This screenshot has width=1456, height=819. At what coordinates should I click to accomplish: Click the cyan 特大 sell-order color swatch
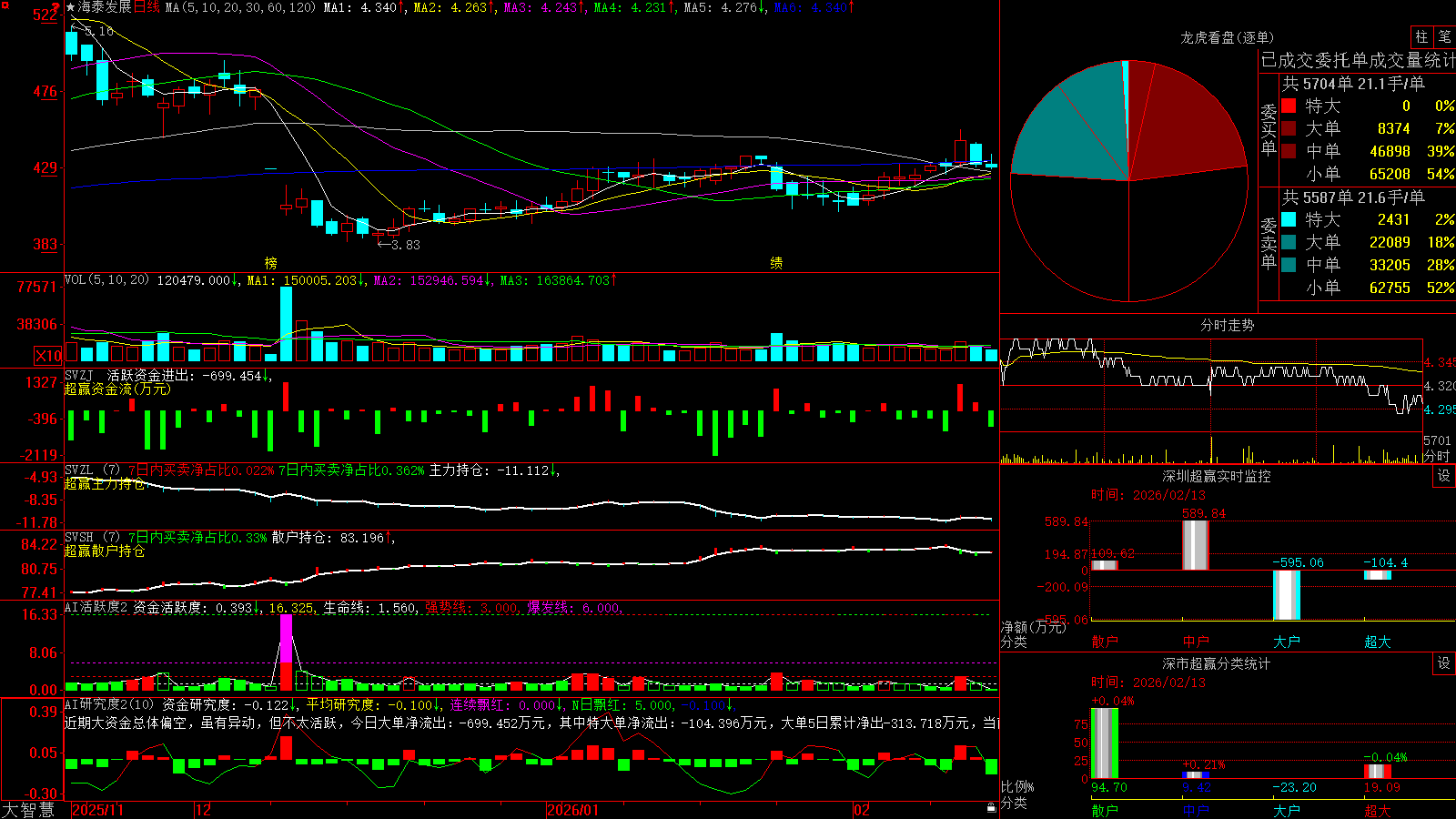tap(1289, 219)
